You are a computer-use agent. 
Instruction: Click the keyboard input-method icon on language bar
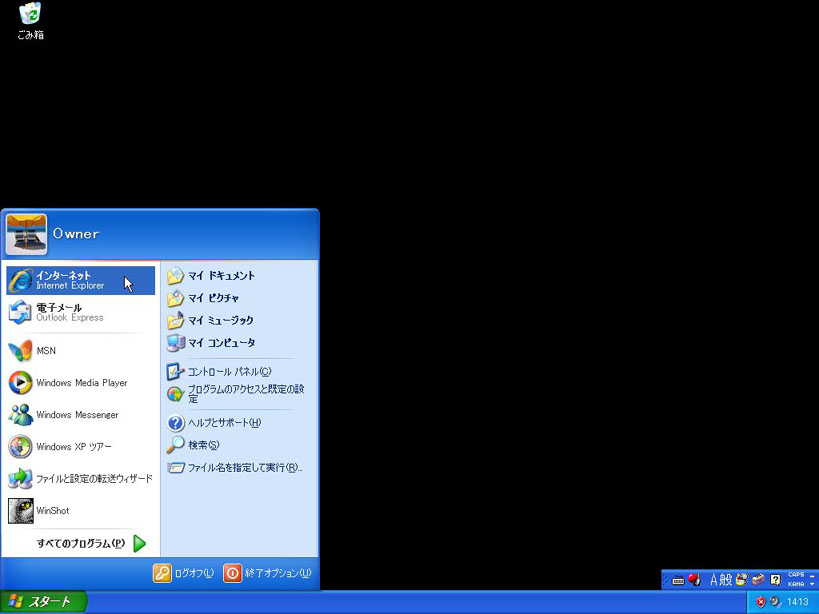(678, 580)
